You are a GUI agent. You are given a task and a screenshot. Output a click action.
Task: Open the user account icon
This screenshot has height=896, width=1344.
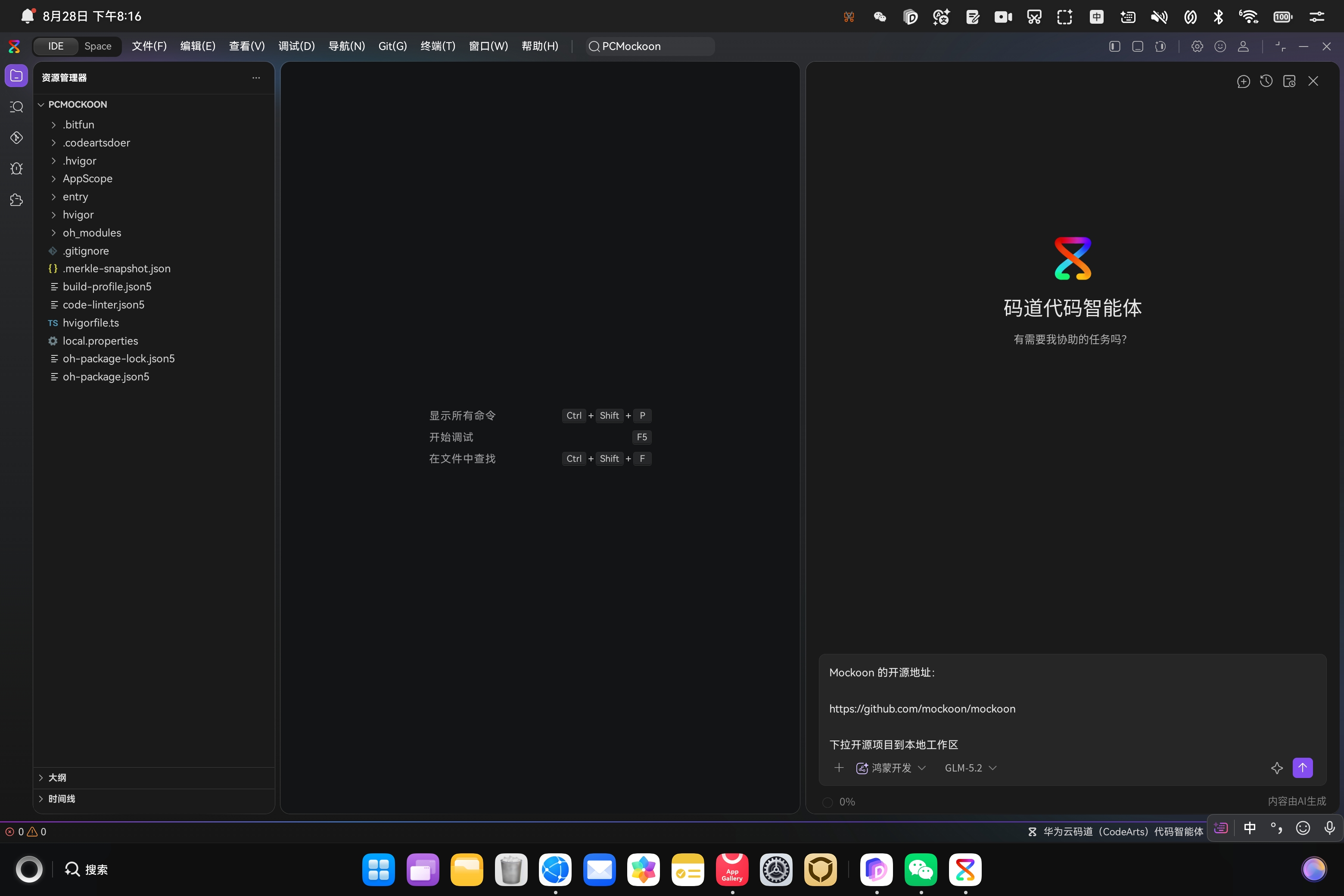click(1243, 46)
